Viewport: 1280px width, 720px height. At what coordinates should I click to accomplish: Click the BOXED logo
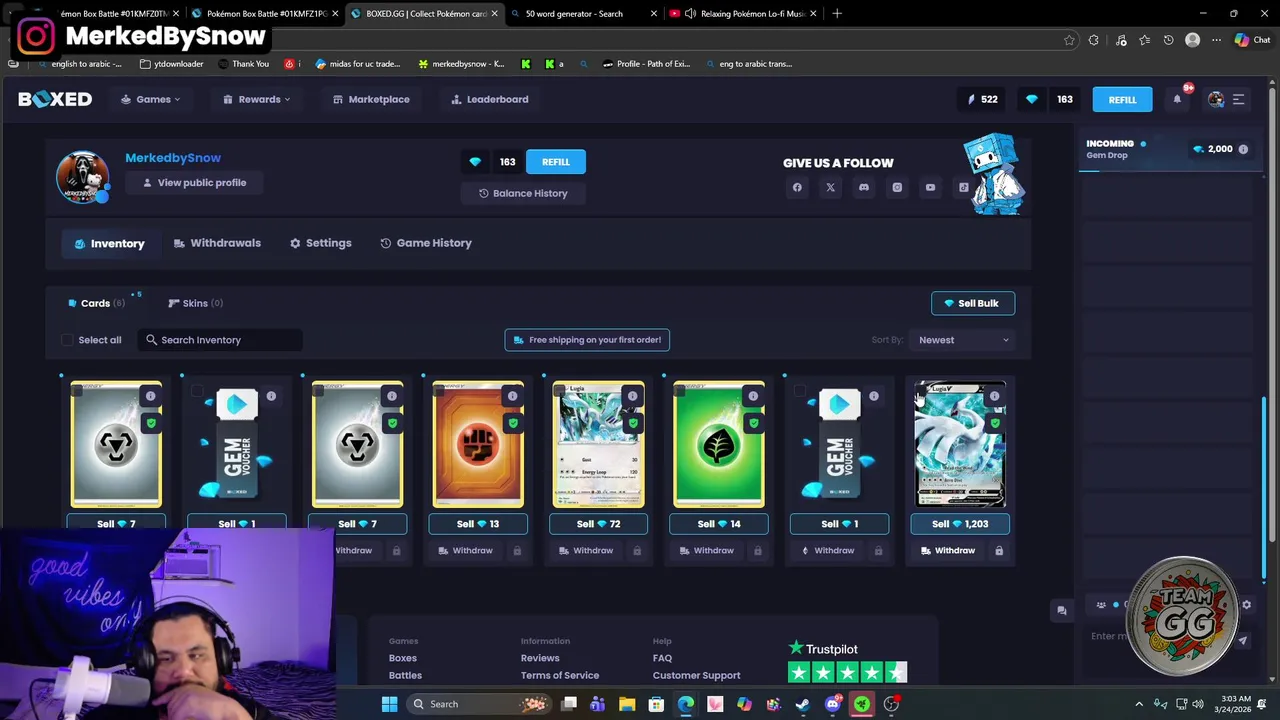(x=55, y=99)
